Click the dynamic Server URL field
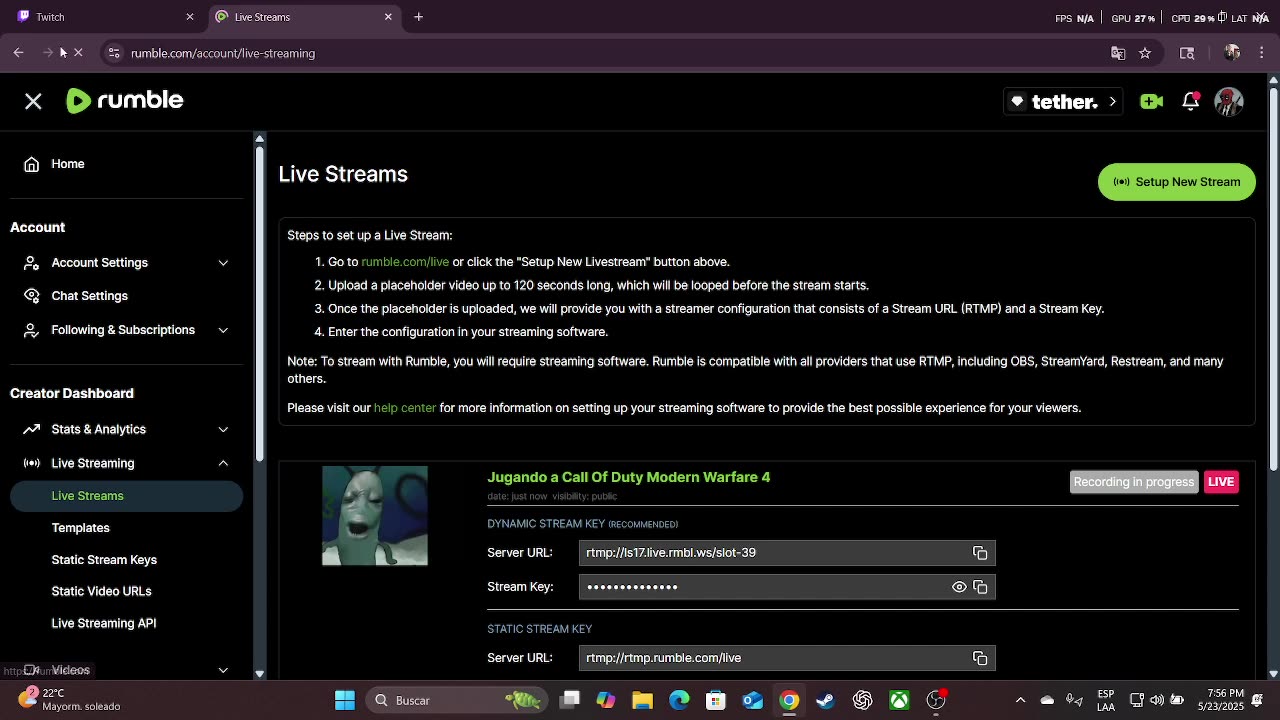 (787, 553)
